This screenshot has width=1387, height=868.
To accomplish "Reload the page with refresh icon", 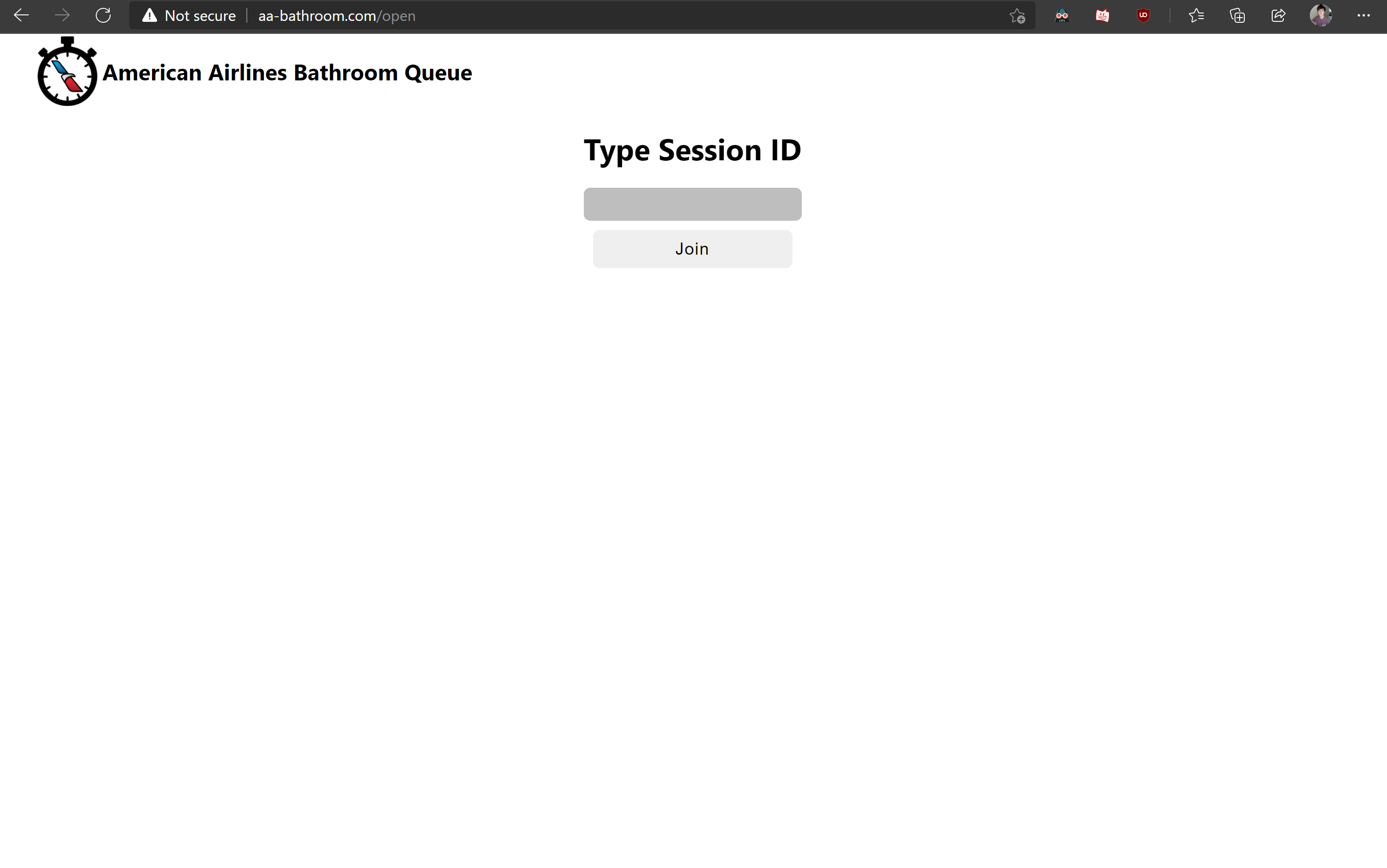I will 103,15.
